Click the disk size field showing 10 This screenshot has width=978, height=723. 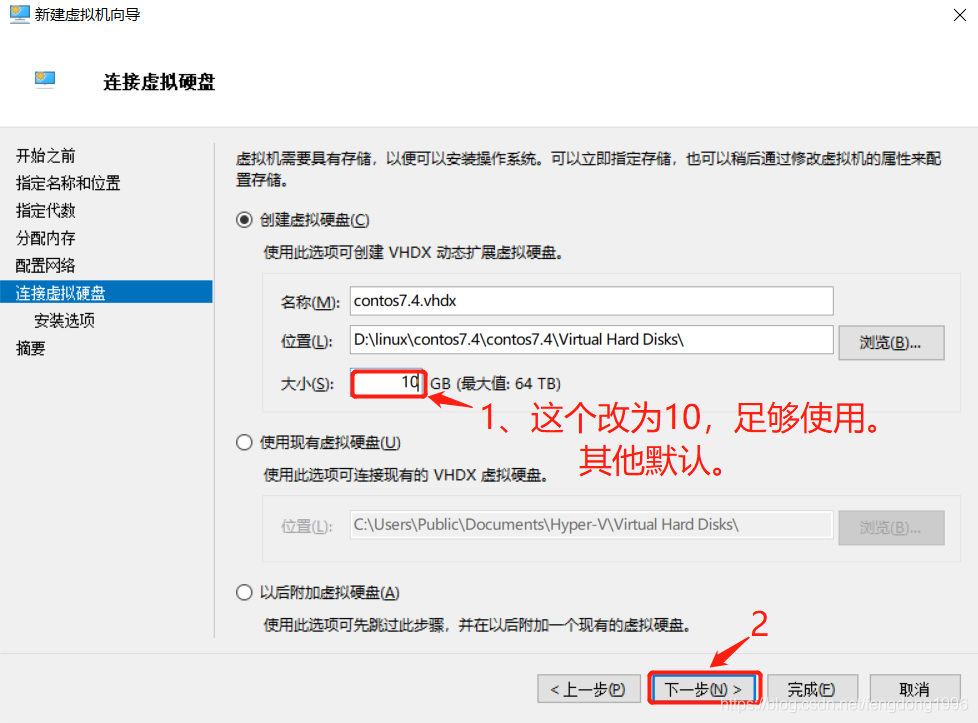(x=388, y=383)
